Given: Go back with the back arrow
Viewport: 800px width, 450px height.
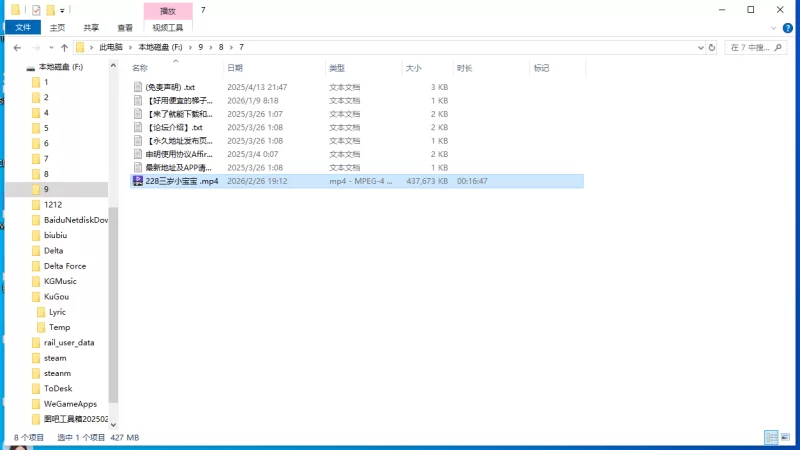Looking at the screenshot, I should coord(17,47).
